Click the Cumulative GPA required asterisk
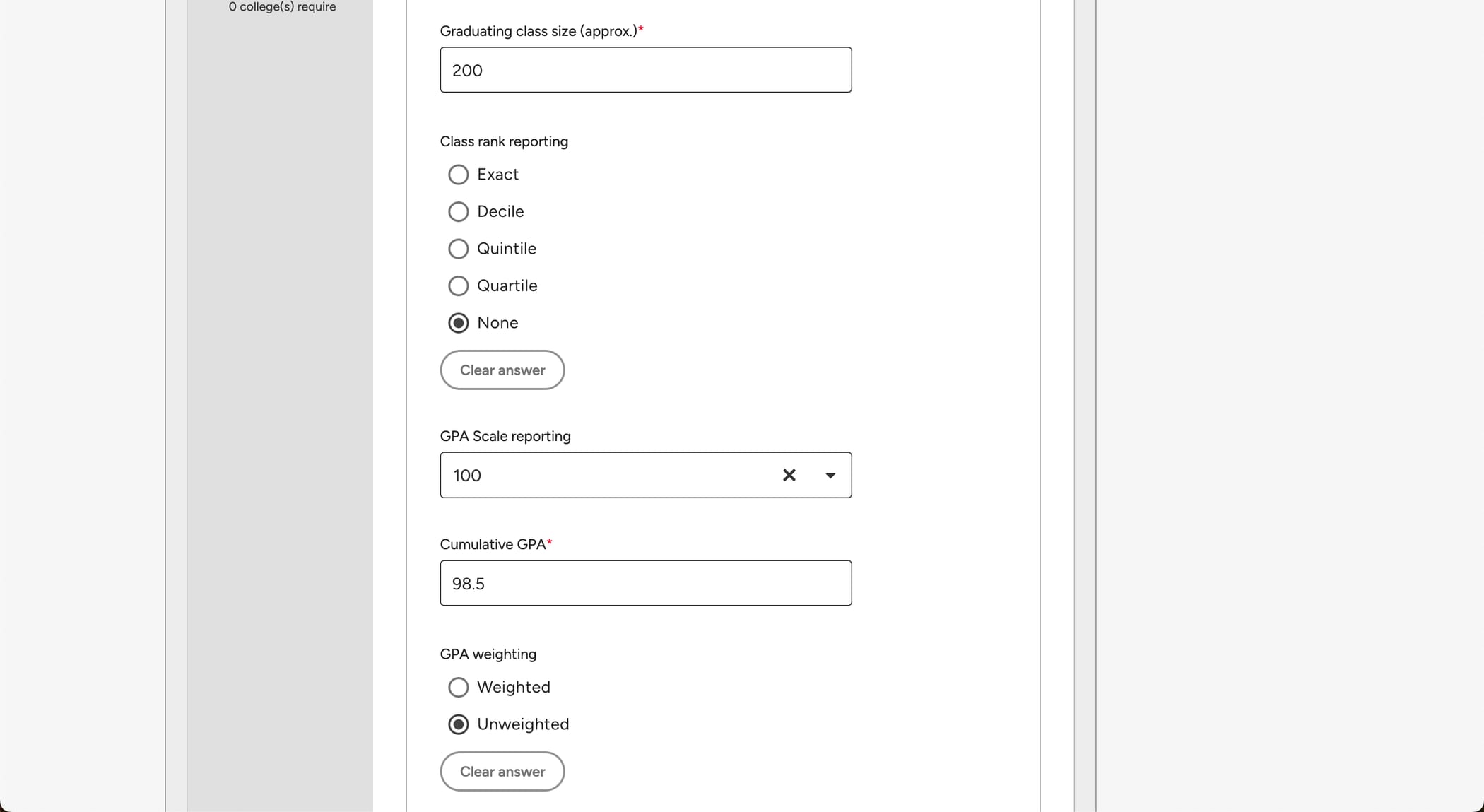Screen dimensions: 1484x812 coord(549,543)
